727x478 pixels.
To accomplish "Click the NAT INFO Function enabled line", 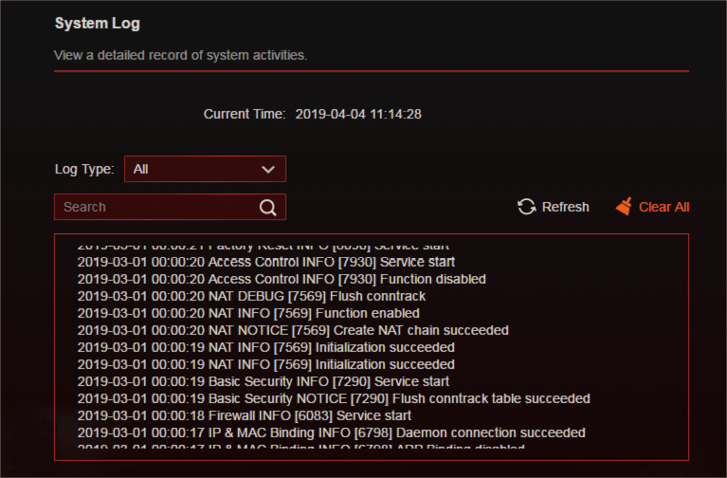I will 248,313.
